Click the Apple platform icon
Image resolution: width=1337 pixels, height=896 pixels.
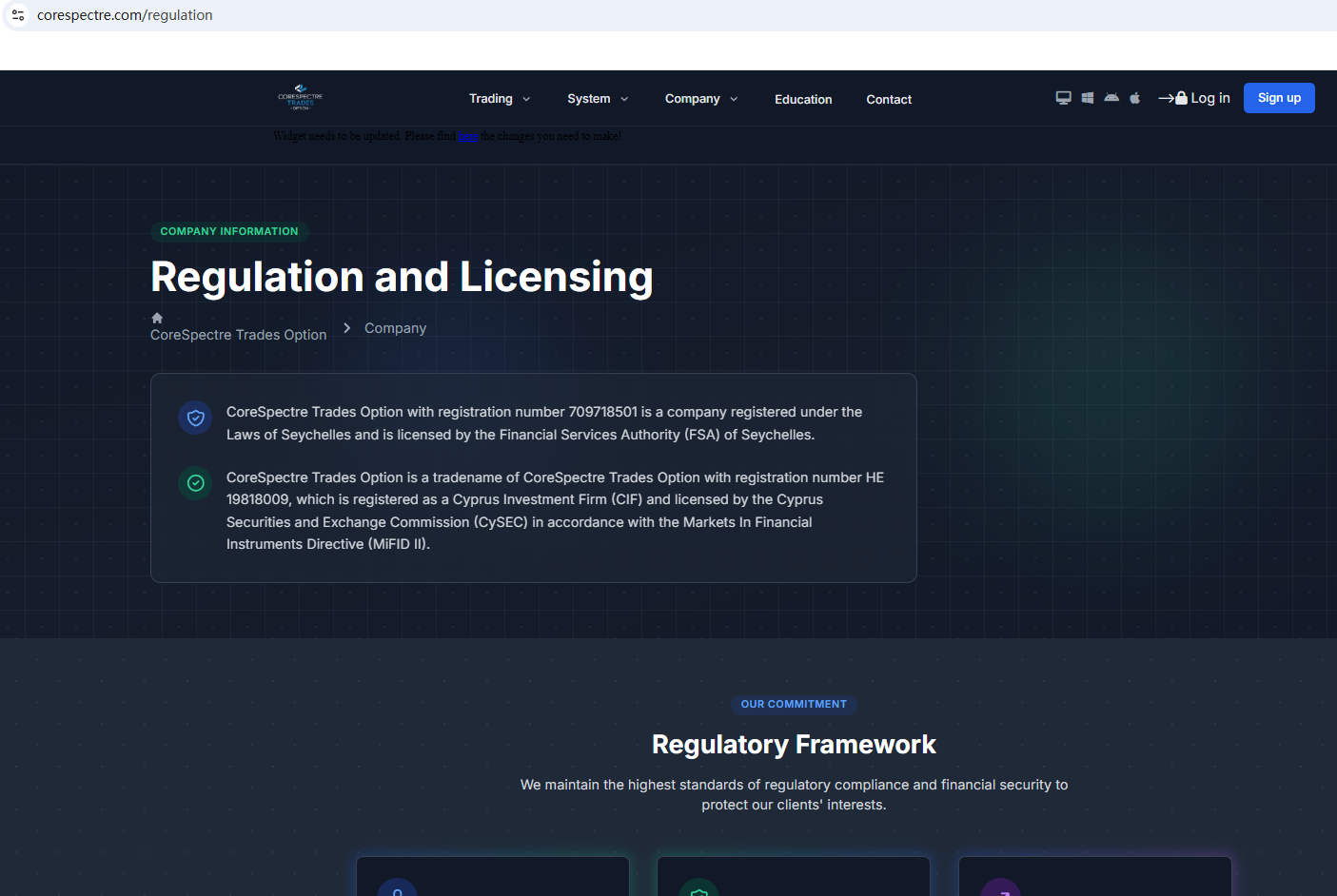1134,98
